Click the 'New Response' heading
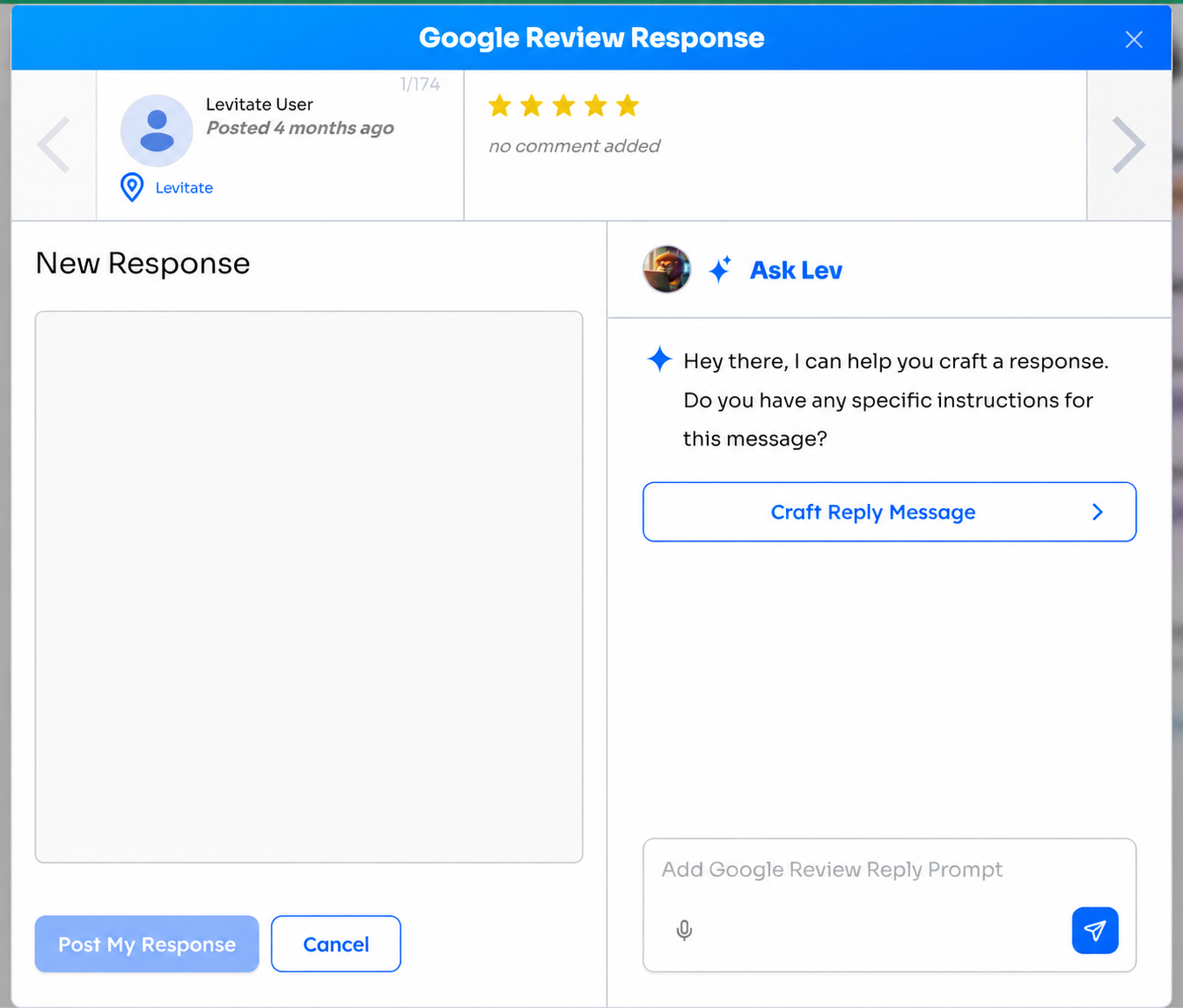The height and width of the screenshot is (1008, 1183). point(143,263)
